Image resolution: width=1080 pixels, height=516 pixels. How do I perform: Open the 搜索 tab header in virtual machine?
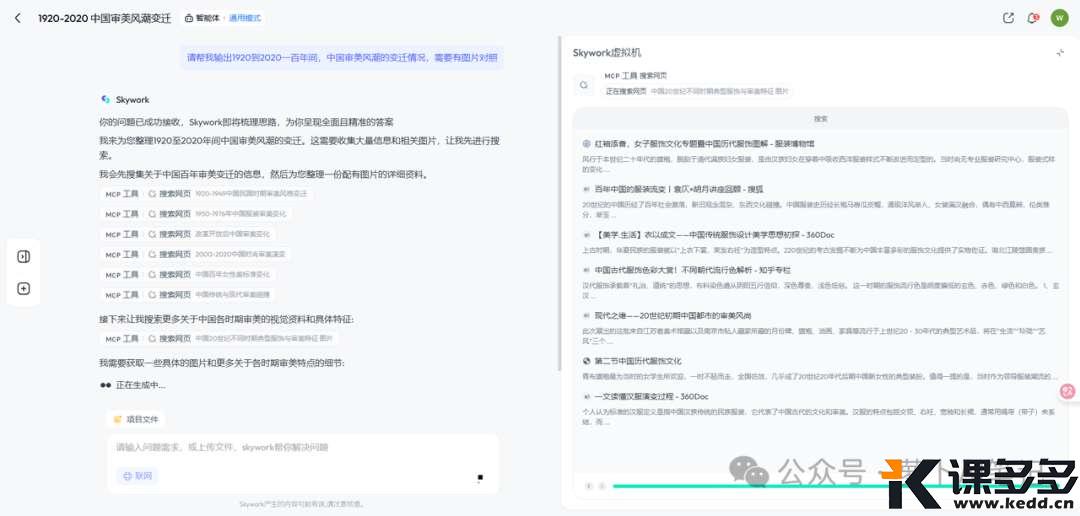pyautogui.click(x=820, y=118)
